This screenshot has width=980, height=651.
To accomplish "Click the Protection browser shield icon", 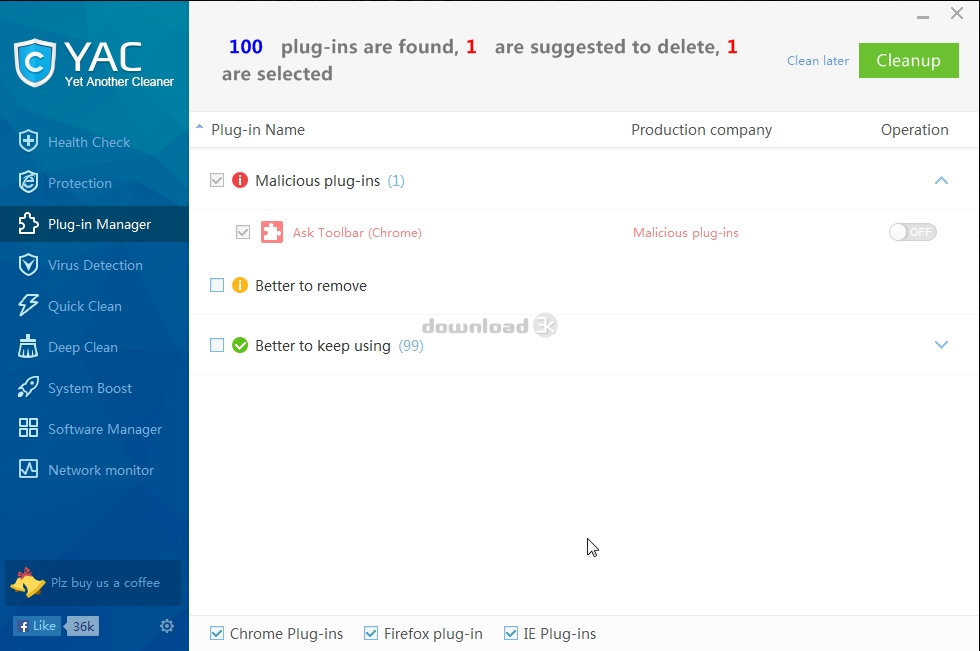I will click(x=28, y=182).
